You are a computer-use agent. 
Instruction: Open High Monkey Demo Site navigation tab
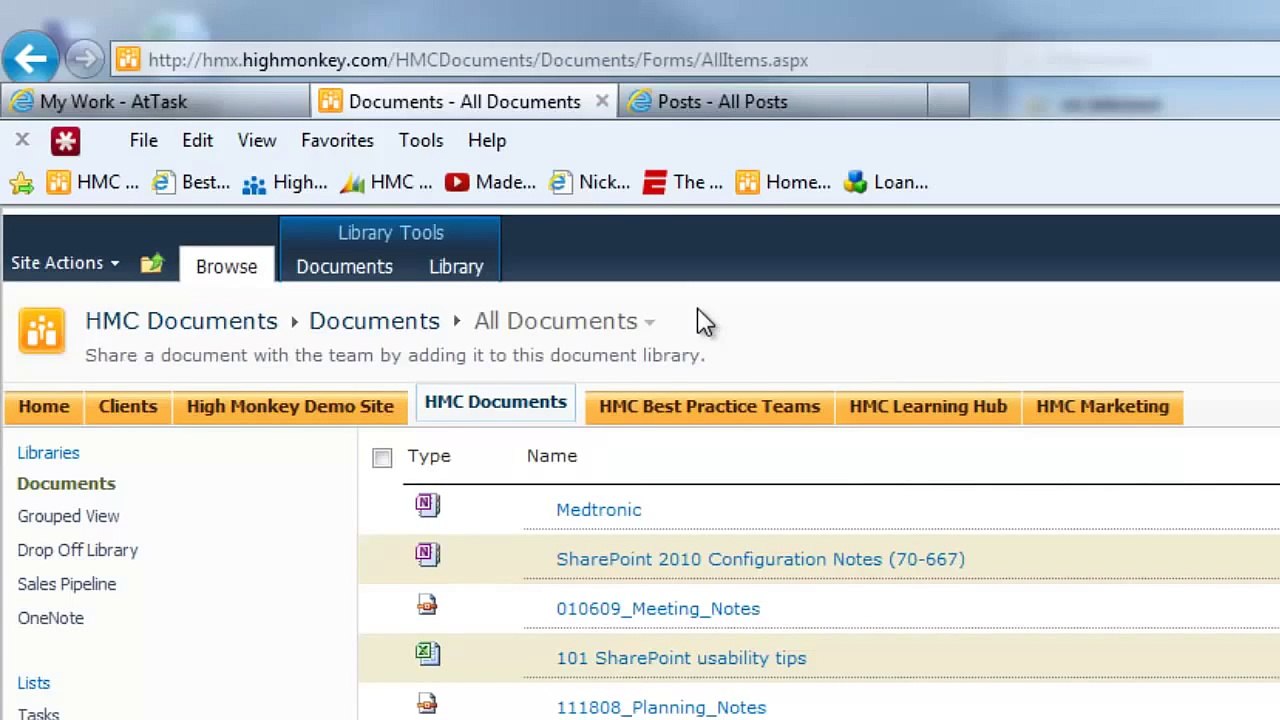pos(290,407)
